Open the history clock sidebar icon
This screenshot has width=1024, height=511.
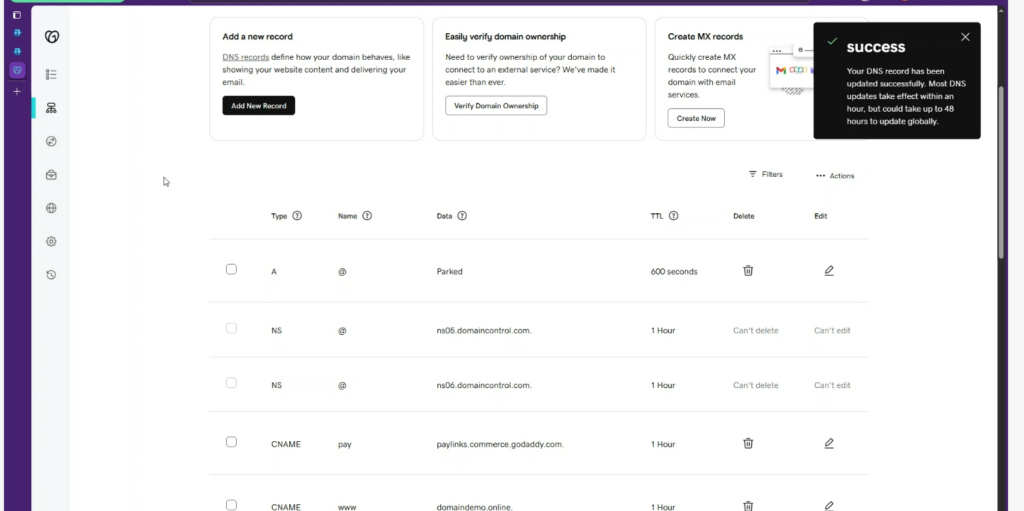click(x=51, y=274)
